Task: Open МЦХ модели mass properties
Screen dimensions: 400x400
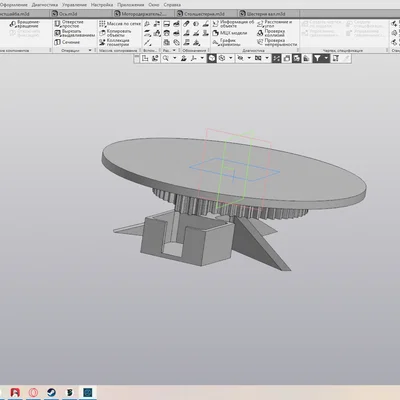Action: click(x=230, y=33)
